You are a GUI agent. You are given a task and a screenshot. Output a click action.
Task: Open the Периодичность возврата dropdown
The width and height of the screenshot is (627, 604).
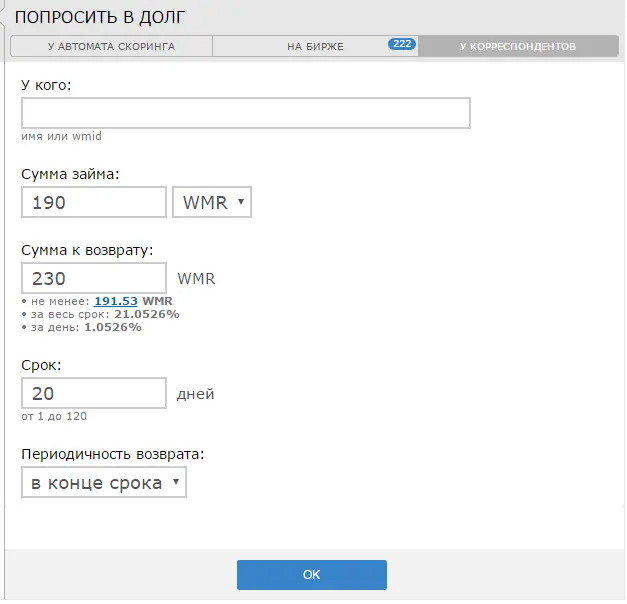click(104, 483)
